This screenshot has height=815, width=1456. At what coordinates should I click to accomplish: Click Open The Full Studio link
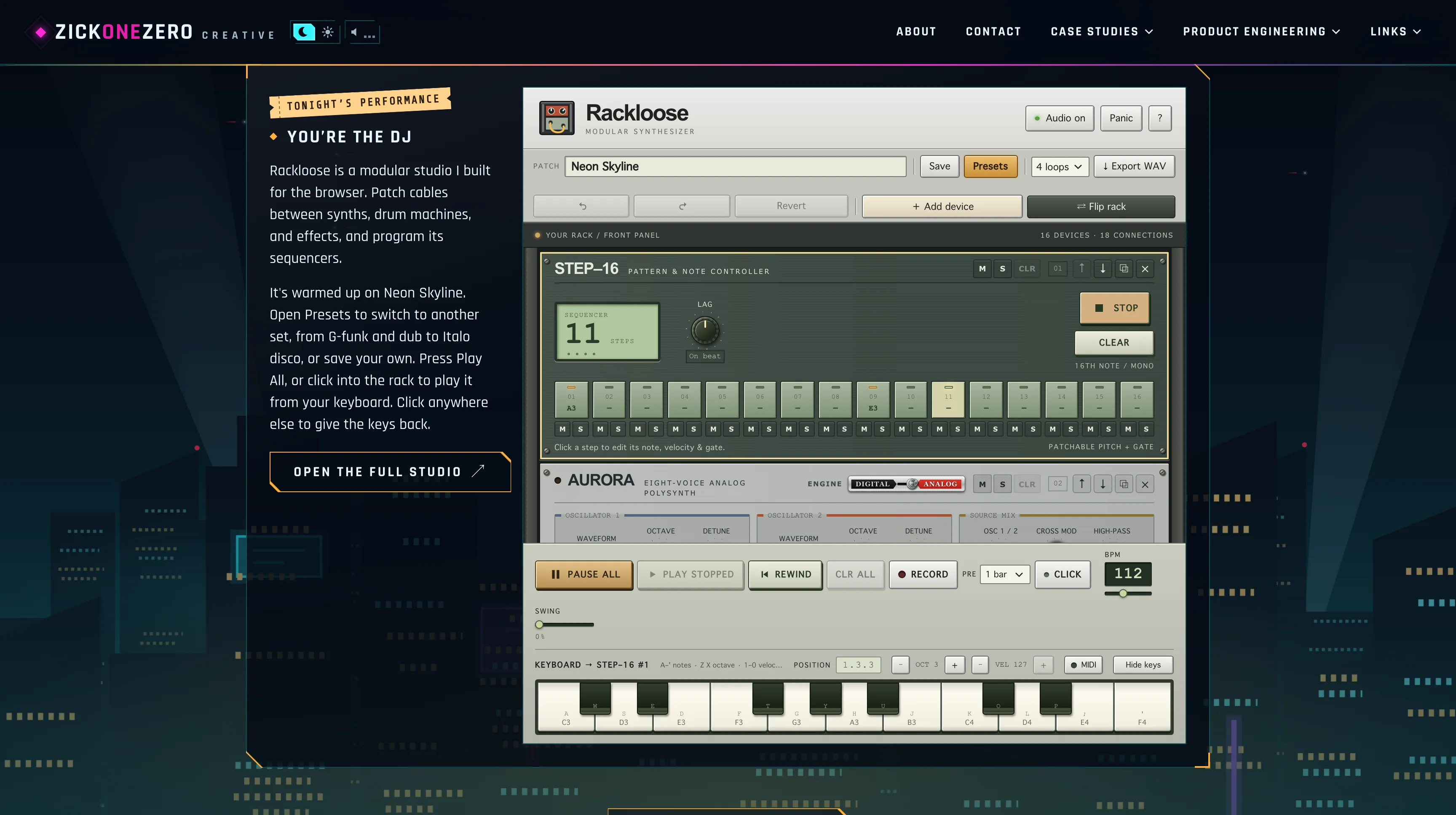[x=390, y=472]
